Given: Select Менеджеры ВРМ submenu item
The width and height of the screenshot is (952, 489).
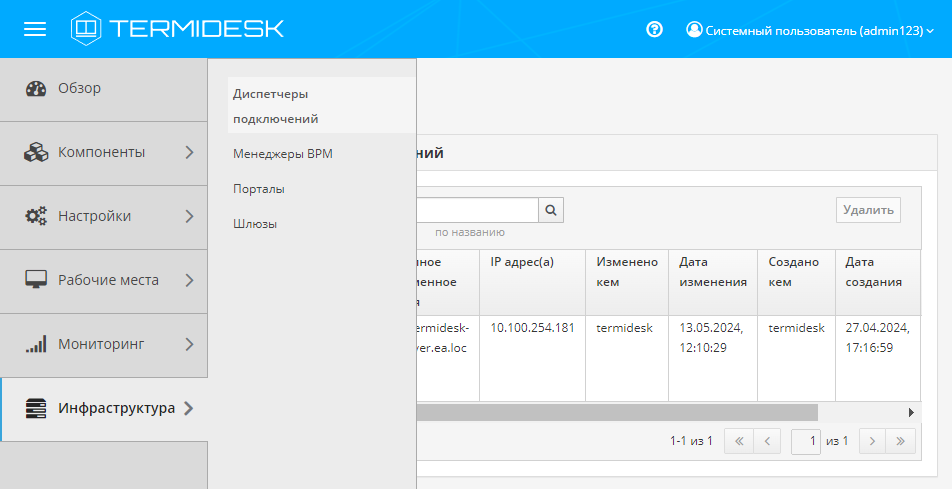Looking at the screenshot, I should click(282, 155).
